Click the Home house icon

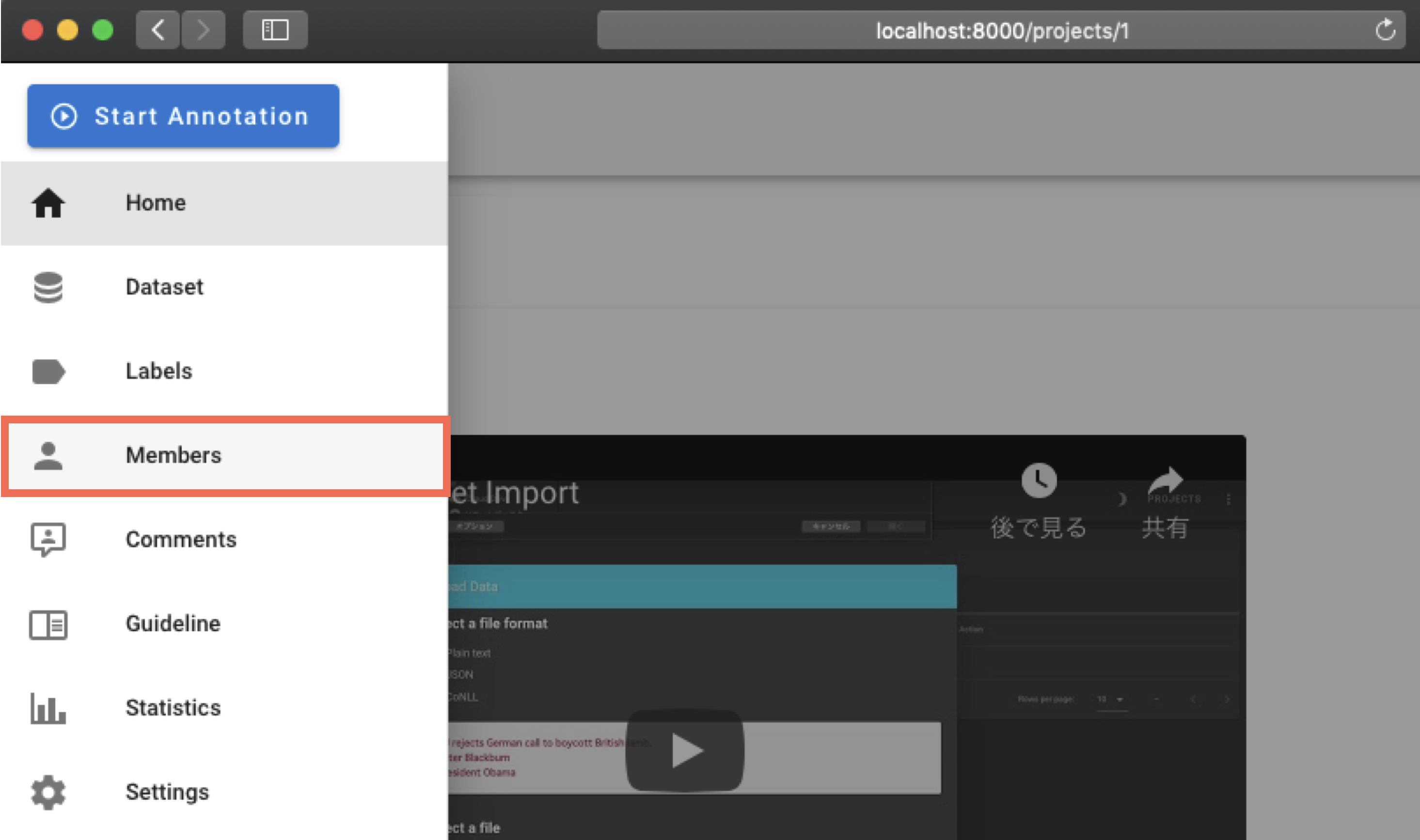point(48,203)
